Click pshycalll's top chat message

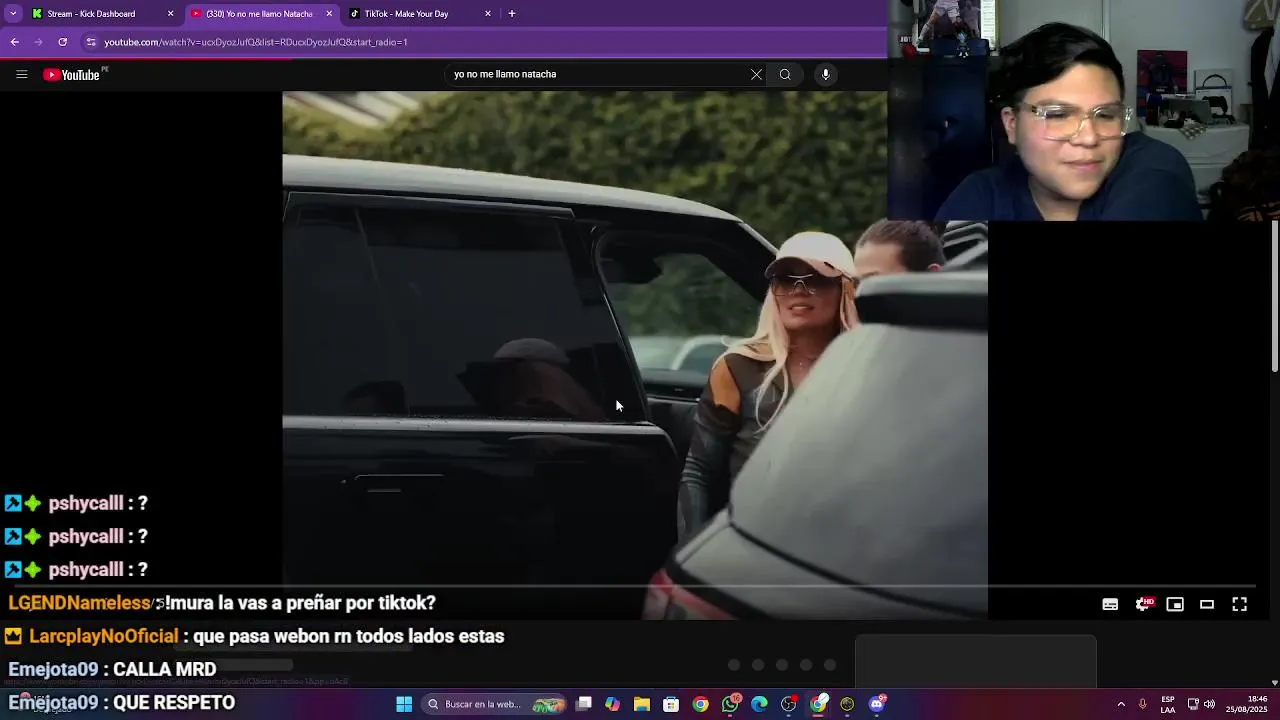pos(76,503)
